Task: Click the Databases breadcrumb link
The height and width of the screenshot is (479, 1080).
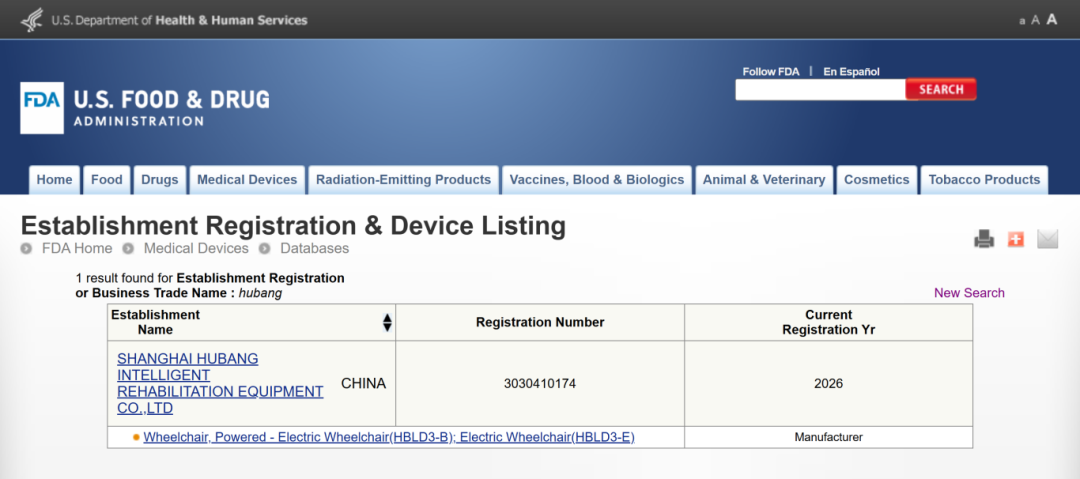Action: click(x=314, y=248)
